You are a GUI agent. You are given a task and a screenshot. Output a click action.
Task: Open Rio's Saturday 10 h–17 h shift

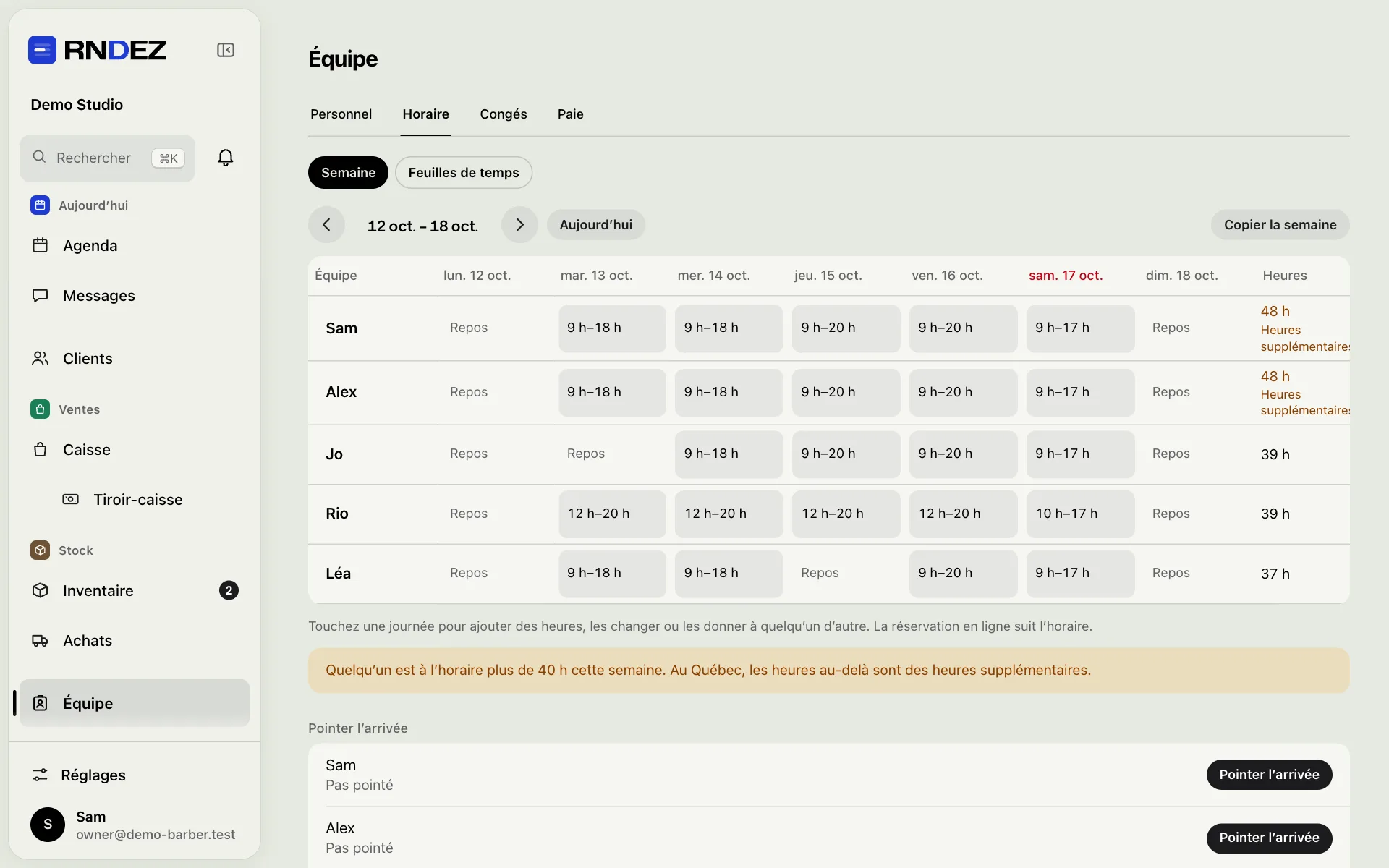point(1080,514)
